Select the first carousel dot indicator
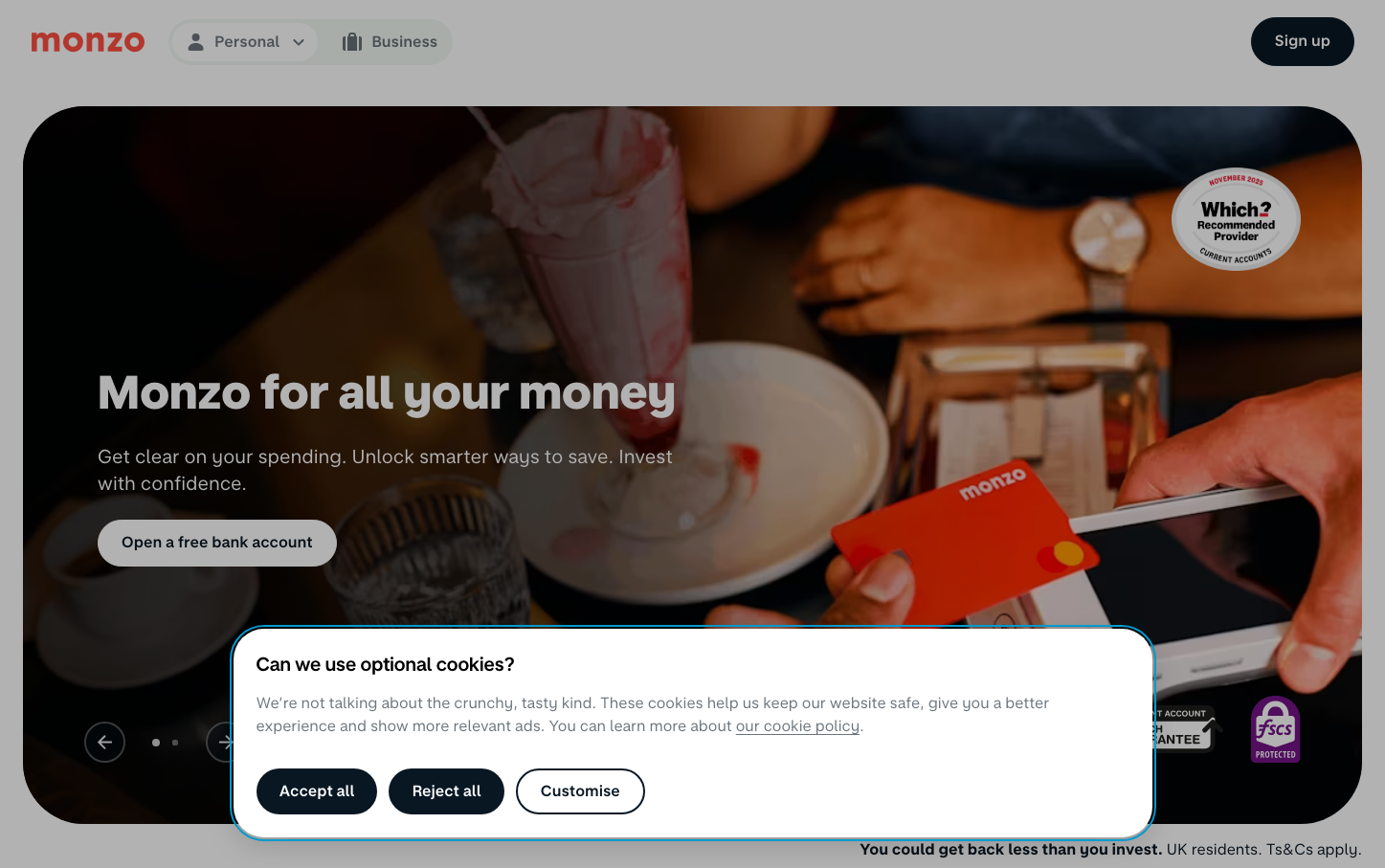Image resolution: width=1385 pixels, height=868 pixels. pos(156,743)
